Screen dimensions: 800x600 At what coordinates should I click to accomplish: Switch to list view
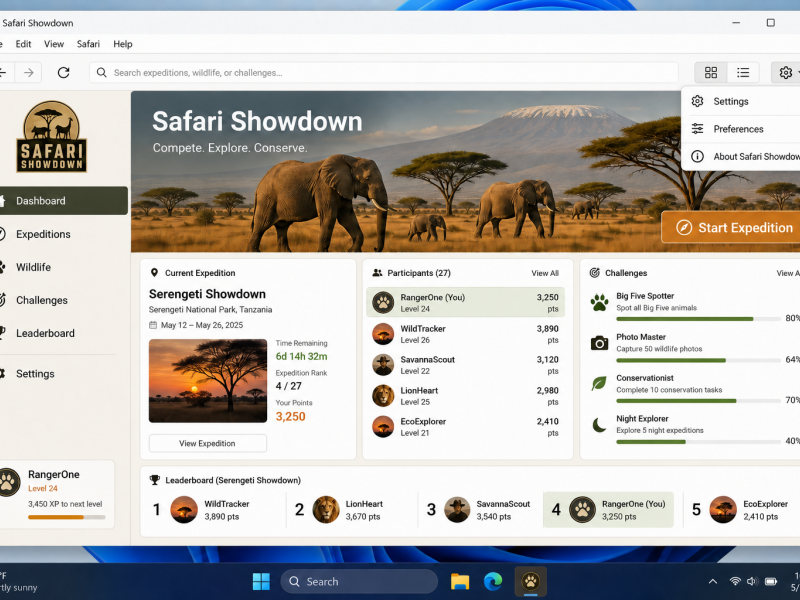[x=743, y=72]
